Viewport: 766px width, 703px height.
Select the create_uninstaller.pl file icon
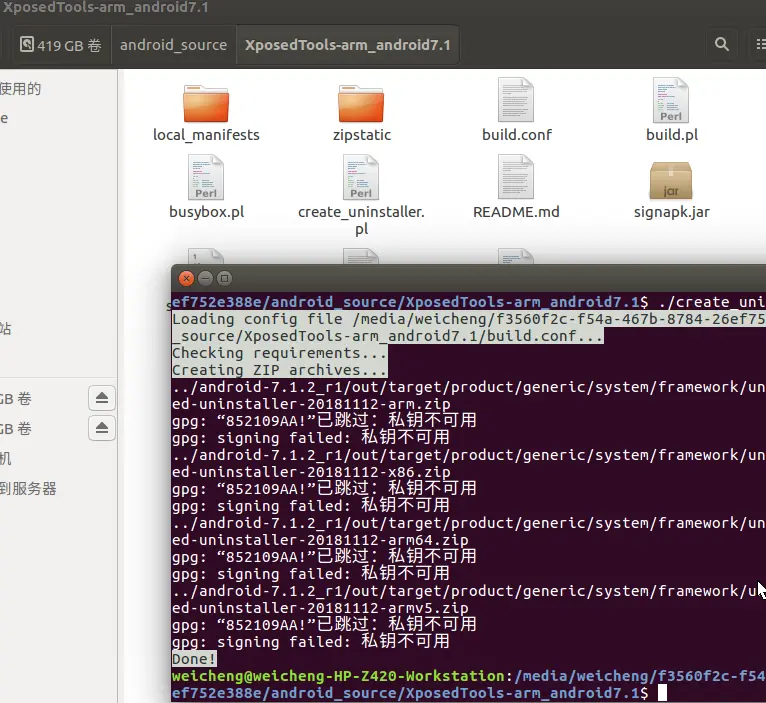[x=361, y=177]
